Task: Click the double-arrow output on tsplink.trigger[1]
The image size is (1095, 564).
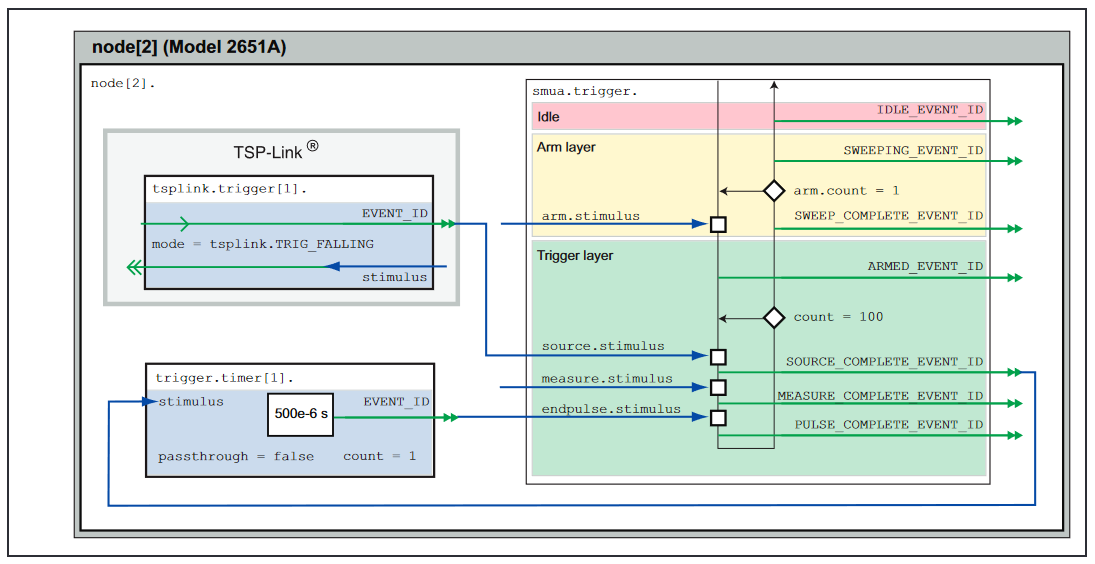Action: (133, 267)
